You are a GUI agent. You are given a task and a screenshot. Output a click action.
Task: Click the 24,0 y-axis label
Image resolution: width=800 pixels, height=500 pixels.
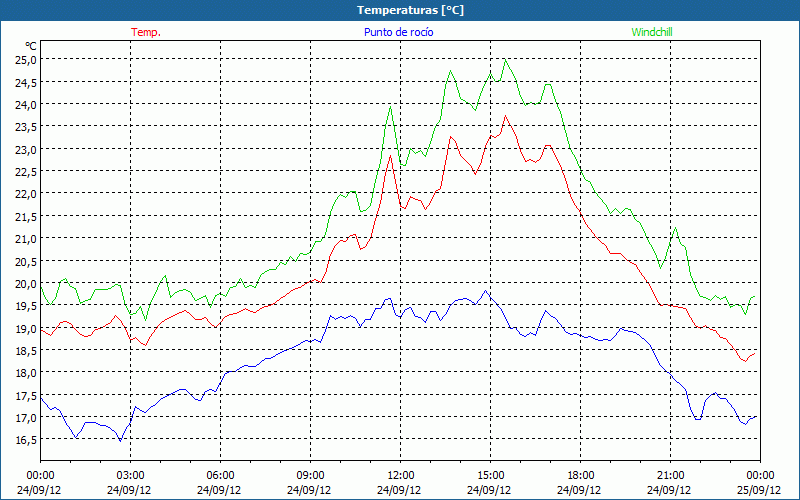click(x=26, y=105)
